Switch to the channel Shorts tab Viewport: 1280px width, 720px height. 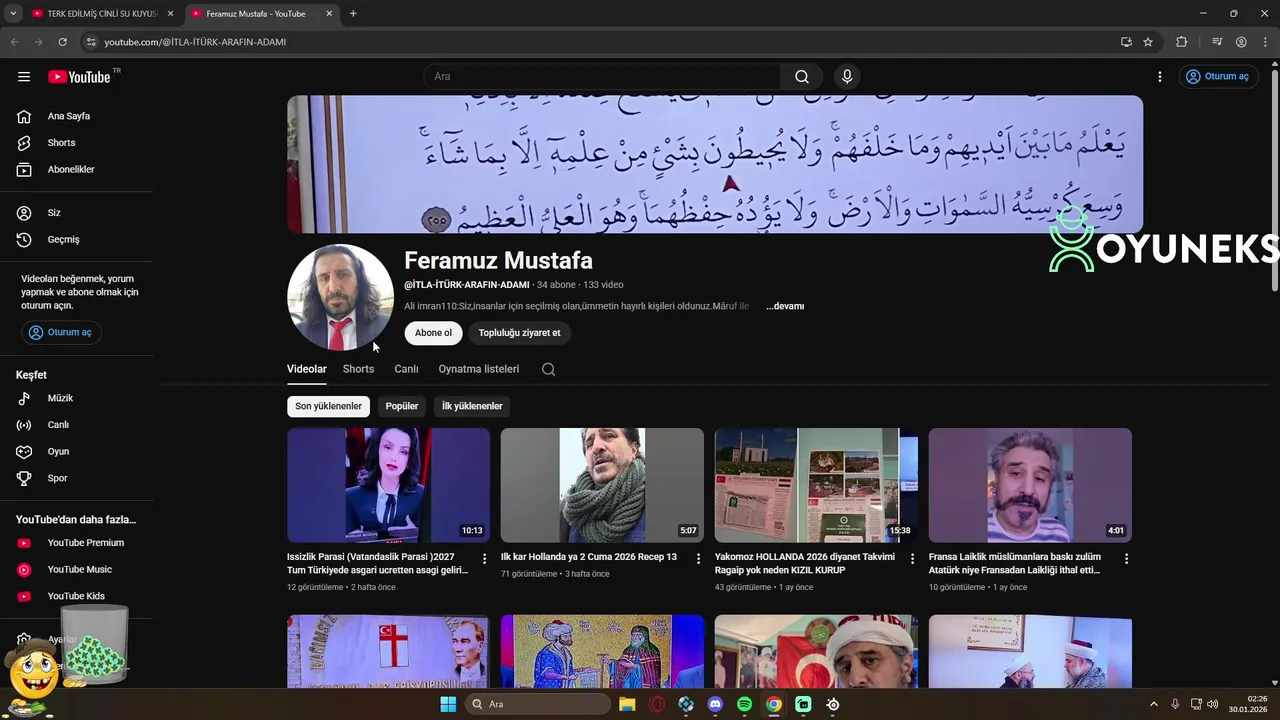click(358, 369)
